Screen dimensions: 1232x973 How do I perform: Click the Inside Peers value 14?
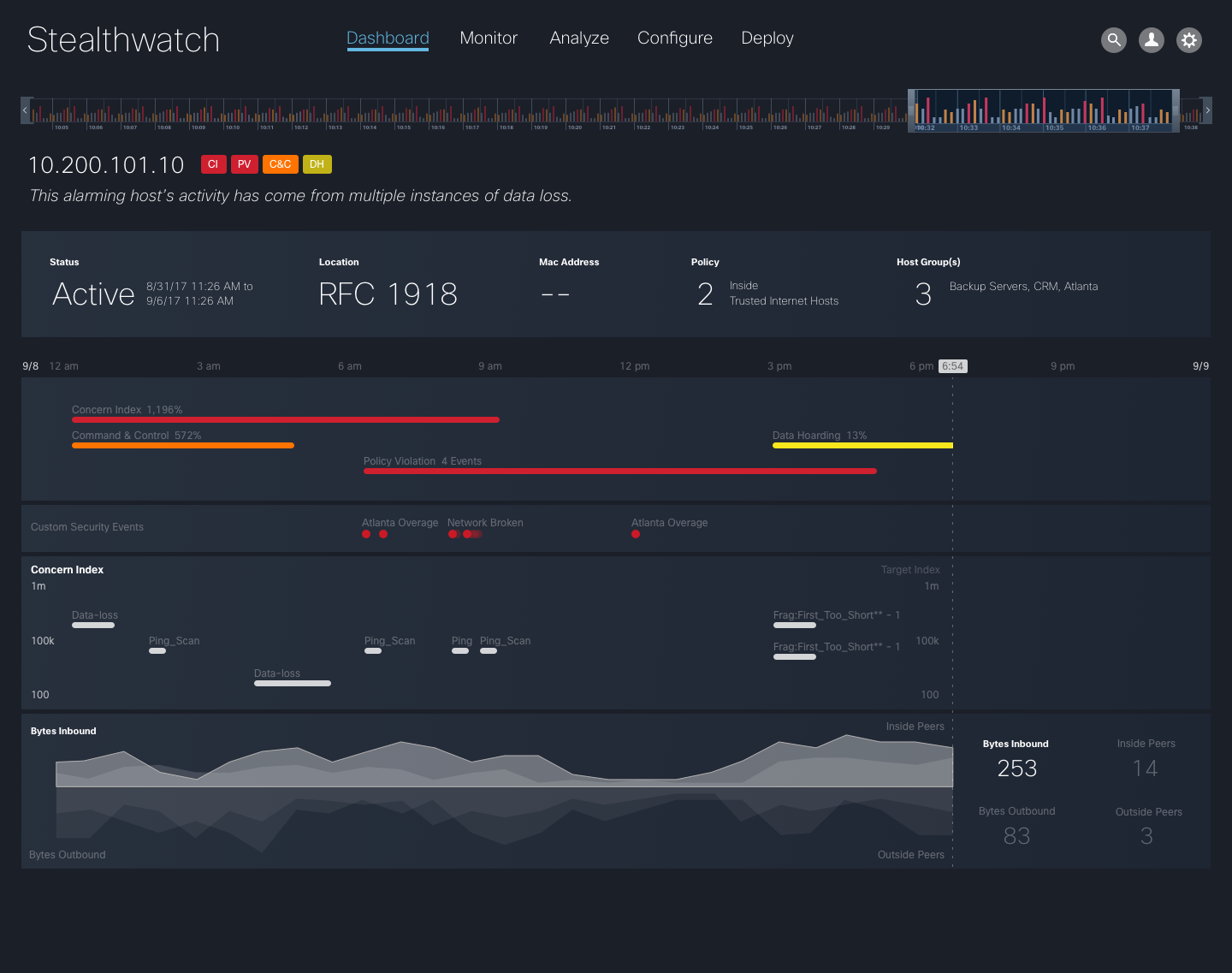coord(1146,768)
